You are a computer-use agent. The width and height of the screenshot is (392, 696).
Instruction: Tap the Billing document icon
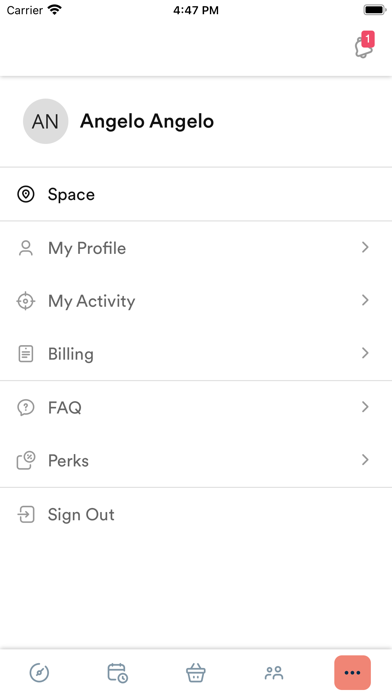26,354
